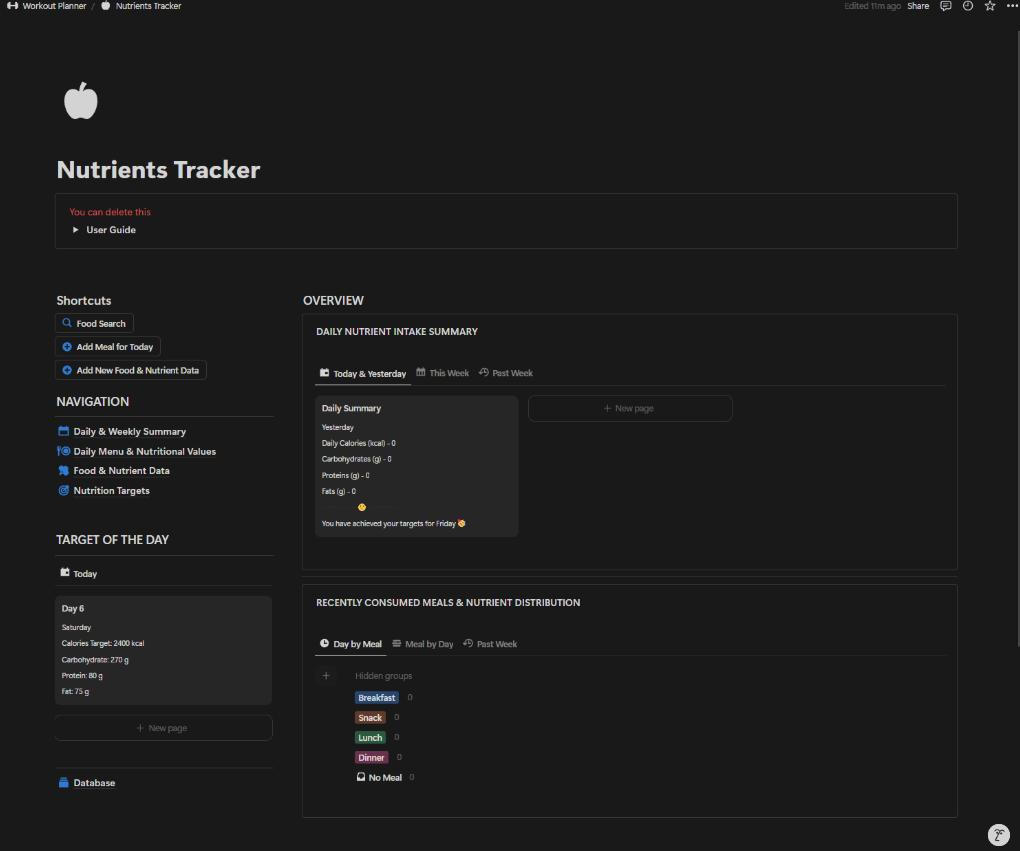Favorite this page with the star icon
This screenshot has height=851, width=1020.
(x=990, y=6)
